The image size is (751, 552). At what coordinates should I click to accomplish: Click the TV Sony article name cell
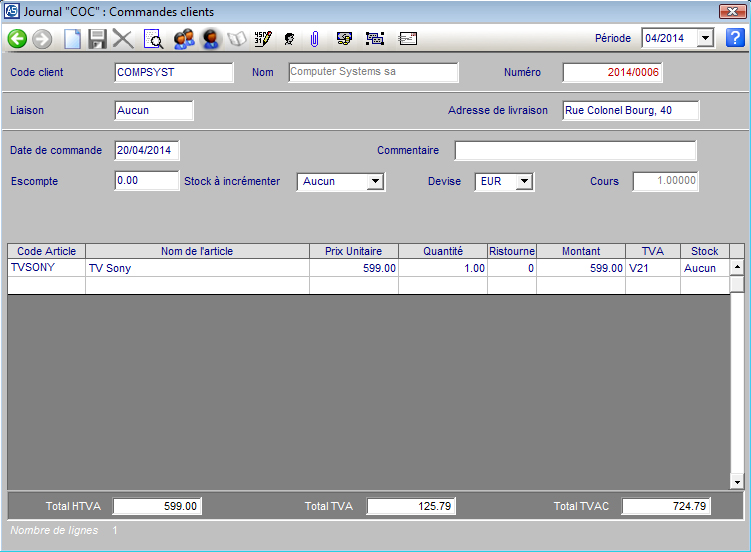(x=197, y=268)
